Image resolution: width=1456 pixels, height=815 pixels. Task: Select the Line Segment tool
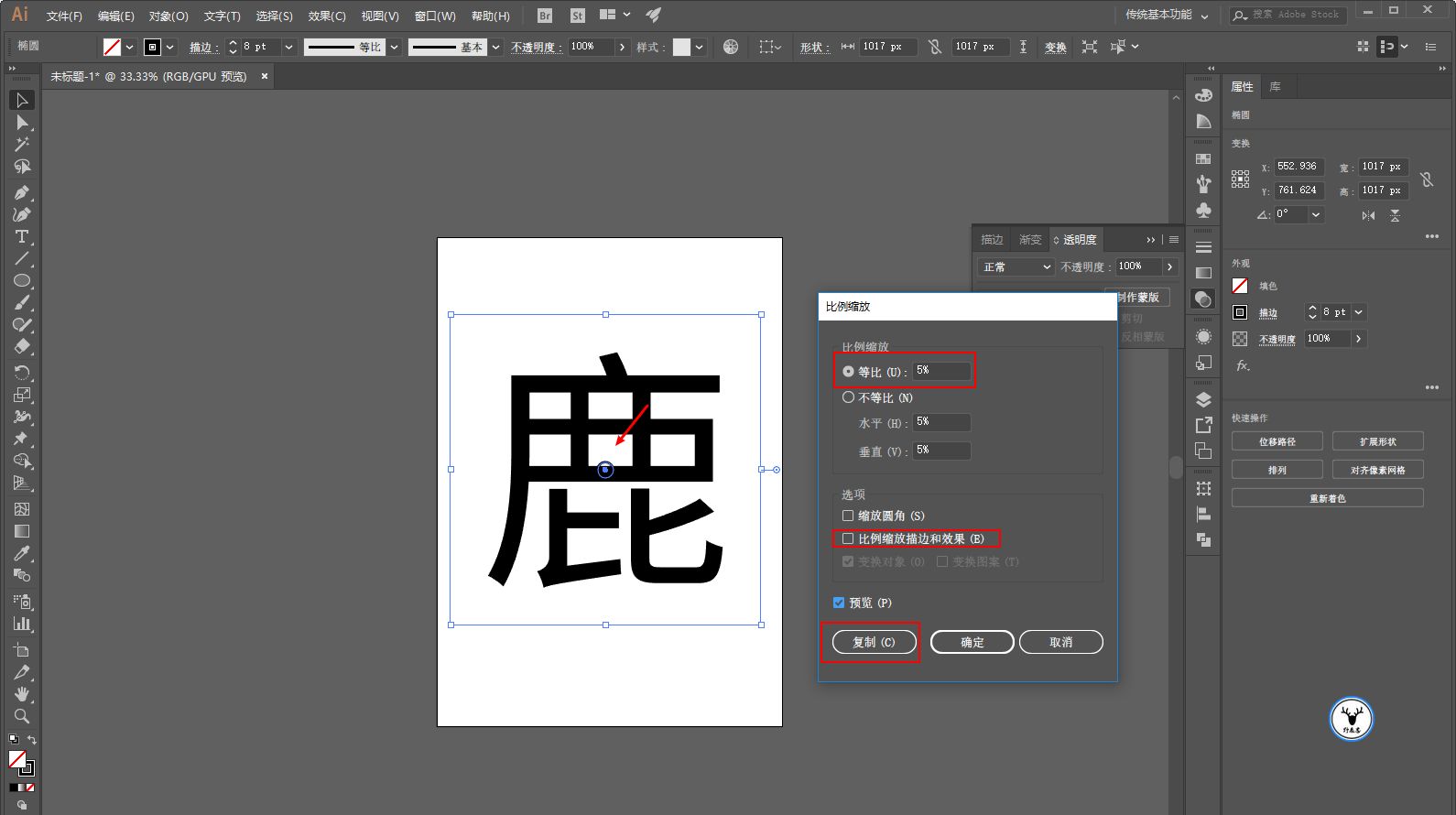point(22,258)
